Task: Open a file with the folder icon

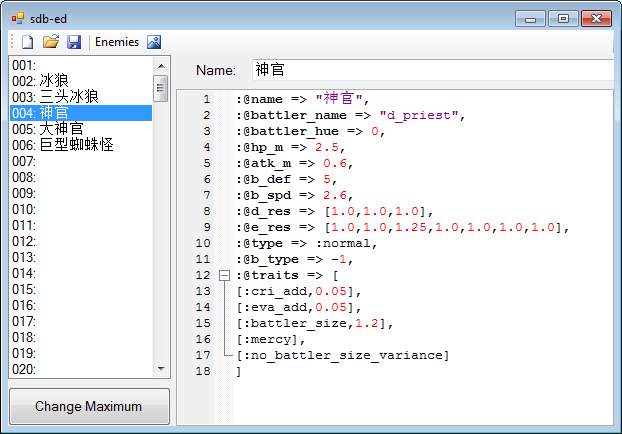Action: [51, 42]
